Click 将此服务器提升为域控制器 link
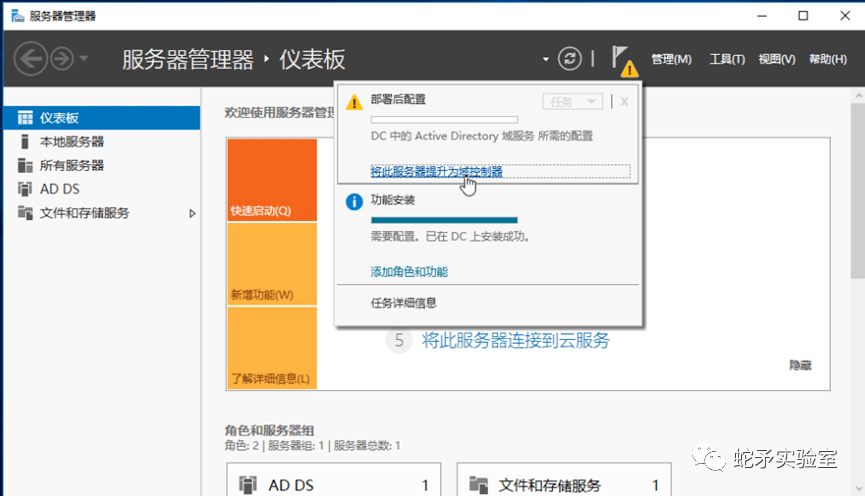Viewport: 865px width, 496px height. [436, 171]
